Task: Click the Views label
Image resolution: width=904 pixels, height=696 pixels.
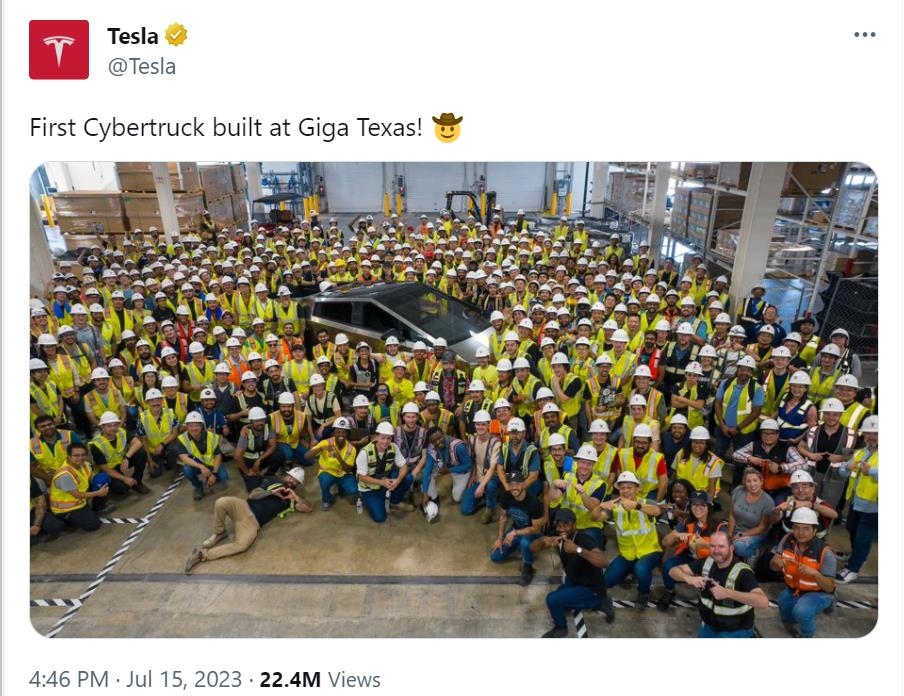Action: coord(355,679)
